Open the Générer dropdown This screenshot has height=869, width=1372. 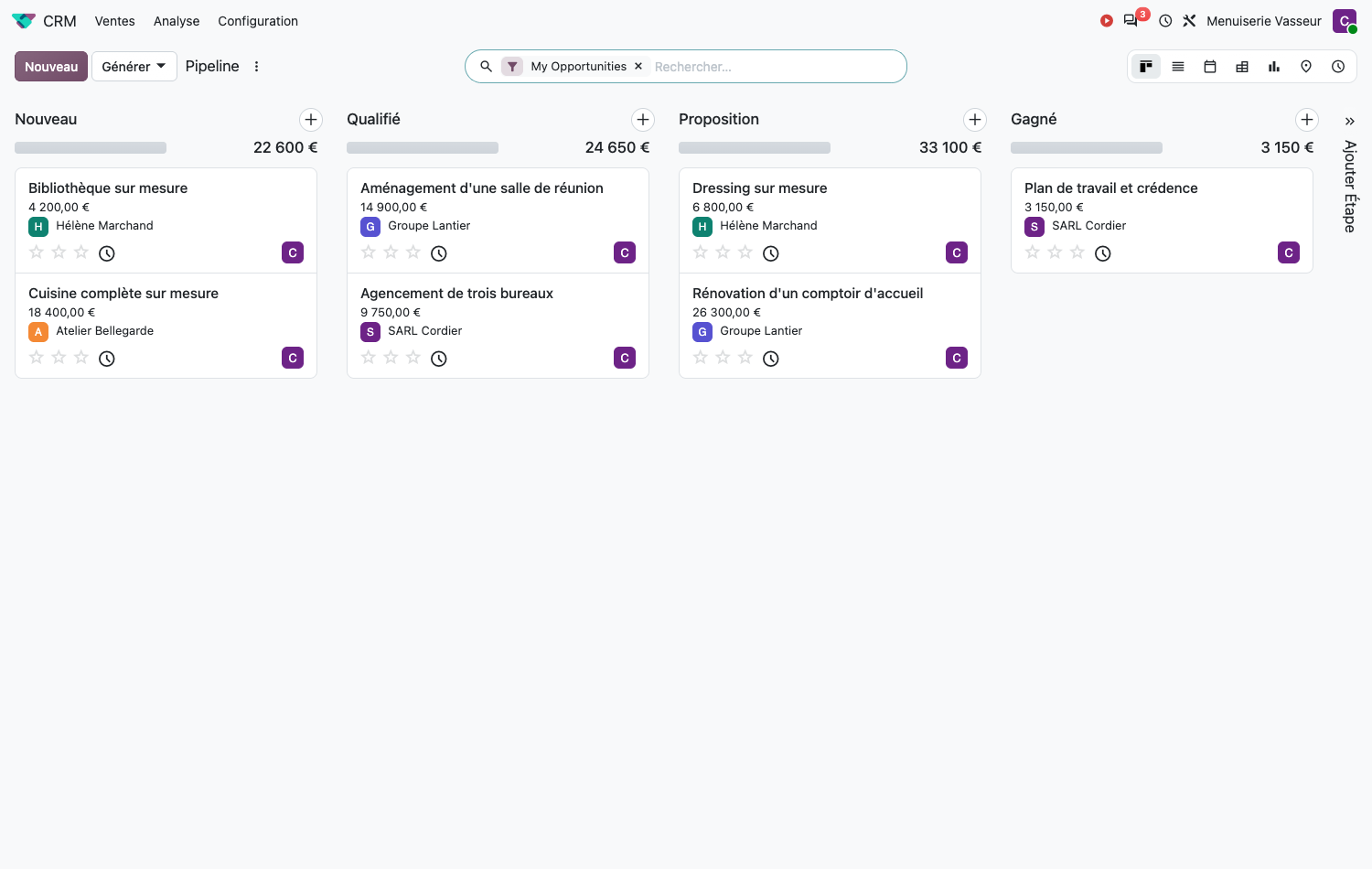[x=134, y=67]
